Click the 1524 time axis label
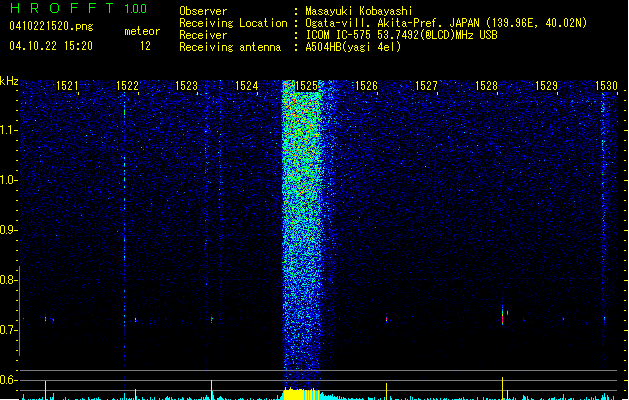 click(x=246, y=86)
